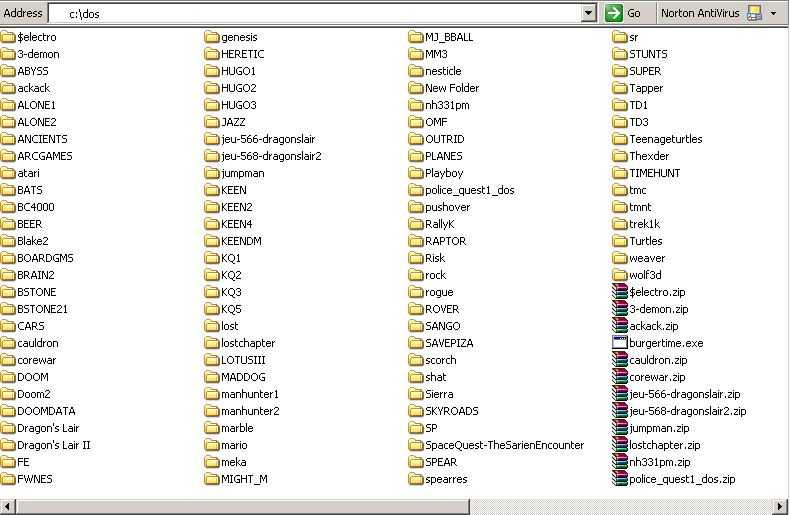Image resolution: width=790 pixels, height=515 pixels.
Task: Click the SKYROADS folder icon
Action: coord(416,411)
